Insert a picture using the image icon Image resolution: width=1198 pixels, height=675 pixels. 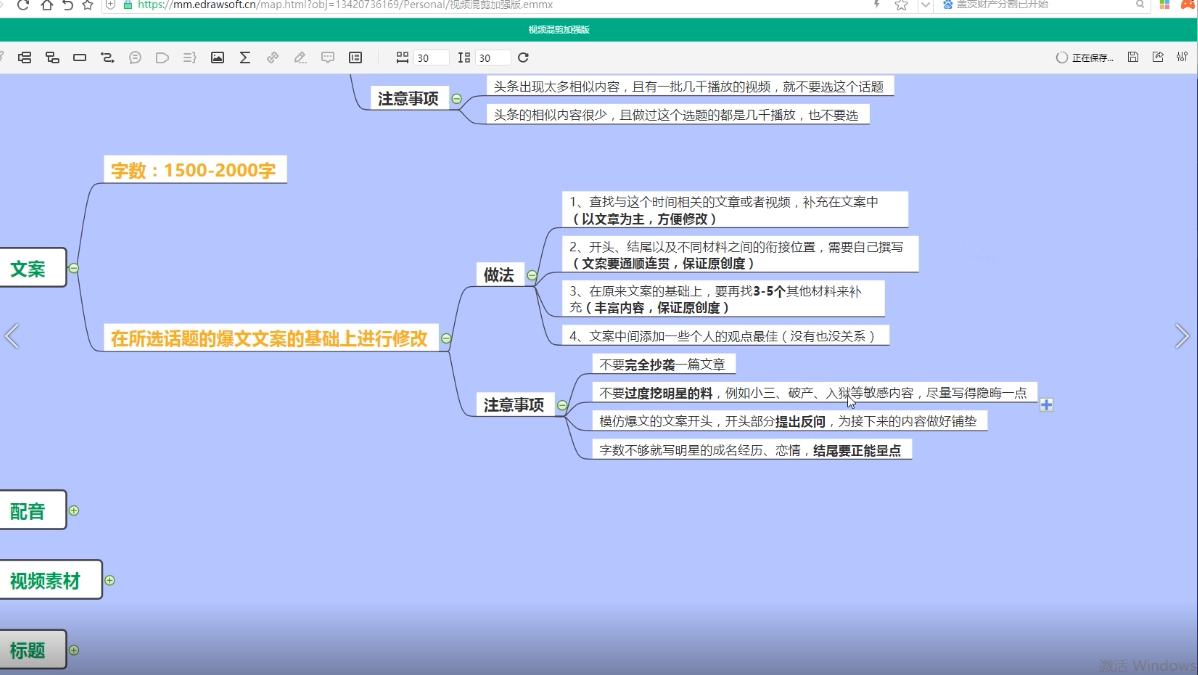(x=217, y=57)
